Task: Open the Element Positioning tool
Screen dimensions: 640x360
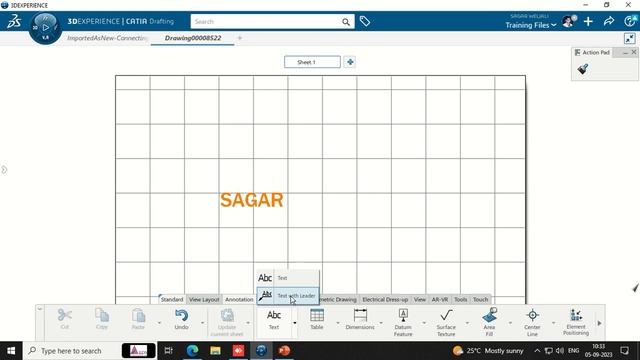Action: coord(576,322)
